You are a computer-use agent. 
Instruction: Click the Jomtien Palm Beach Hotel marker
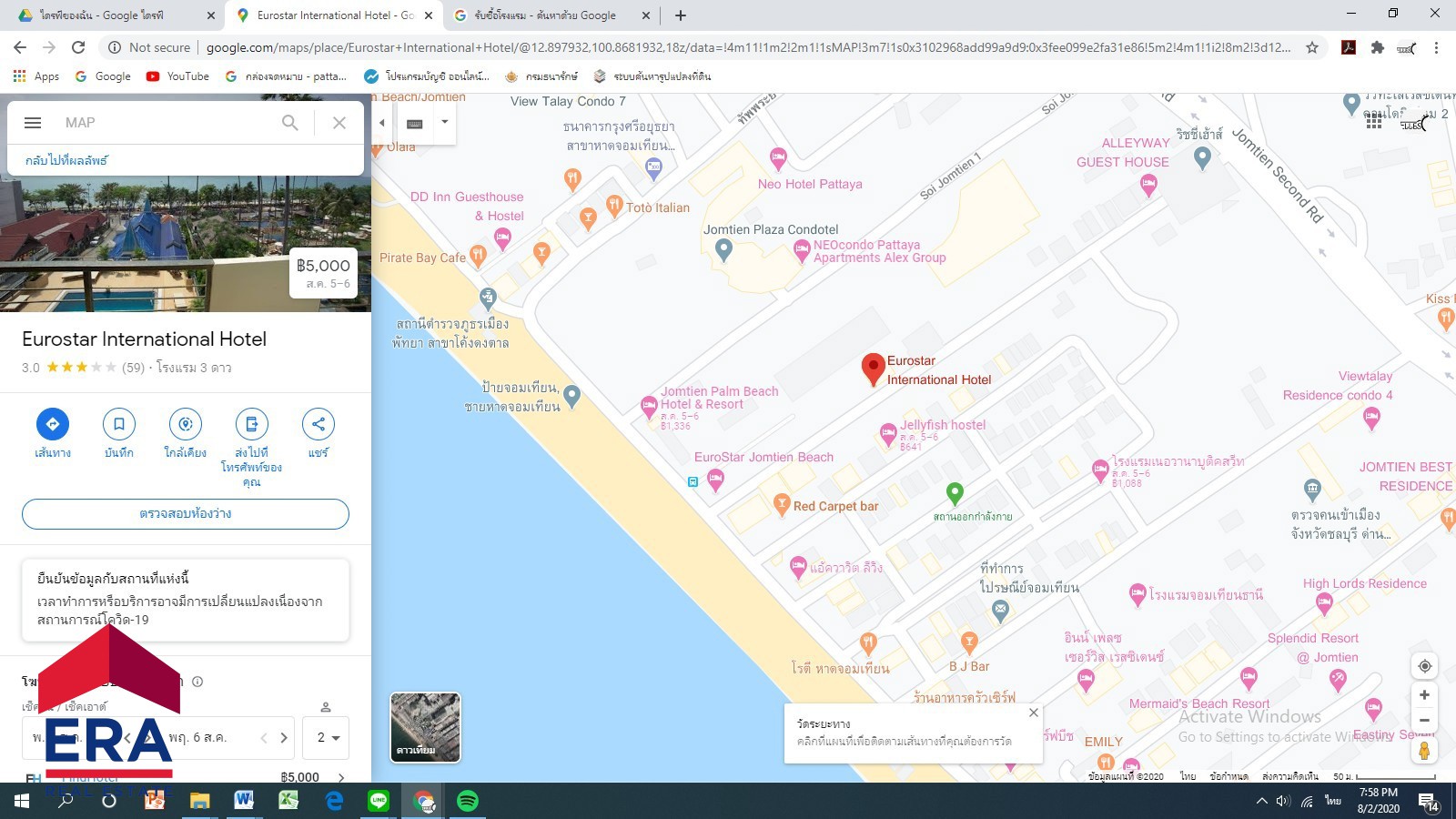[x=649, y=407]
